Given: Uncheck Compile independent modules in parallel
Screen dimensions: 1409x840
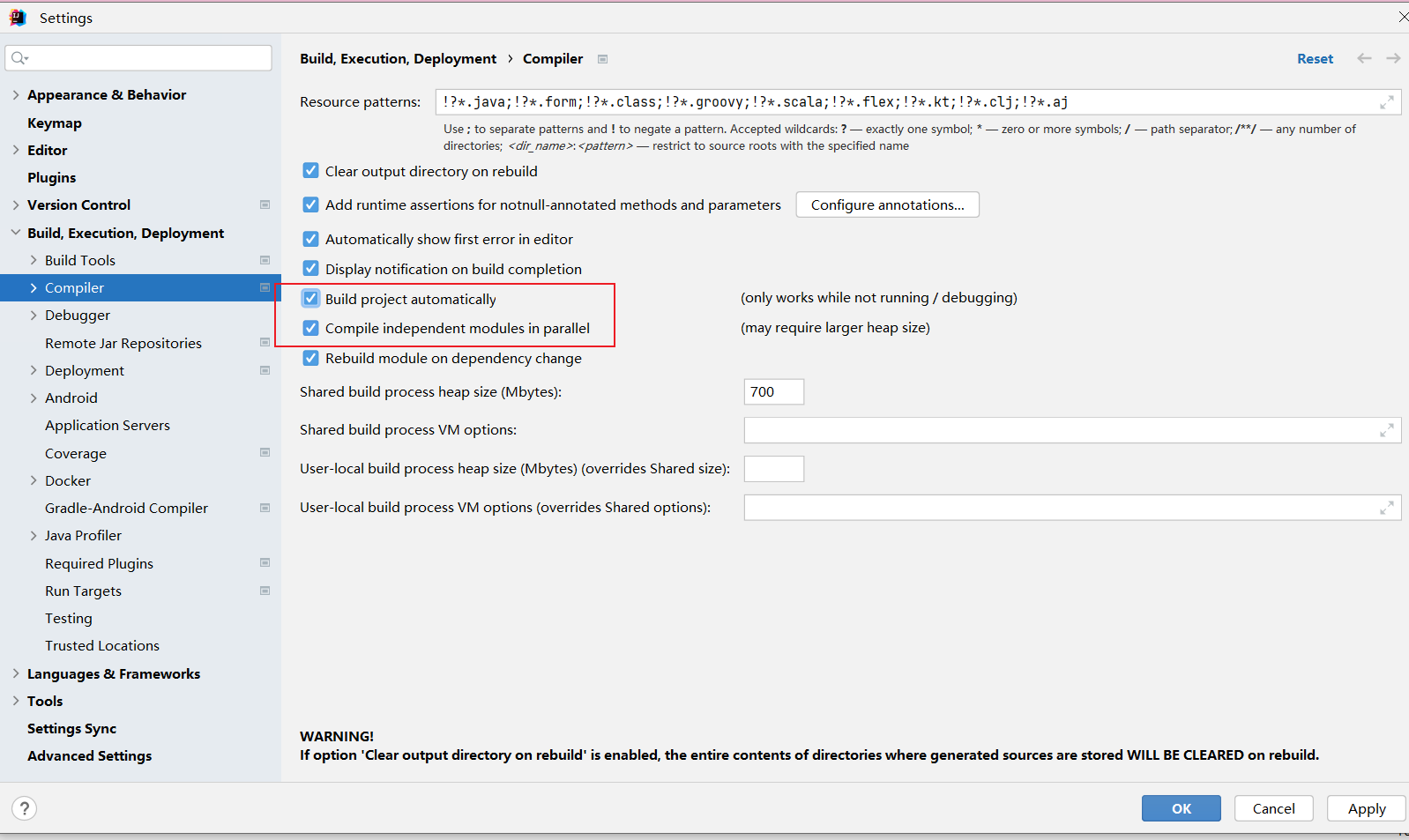Looking at the screenshot, I should [x=310, y=328].
